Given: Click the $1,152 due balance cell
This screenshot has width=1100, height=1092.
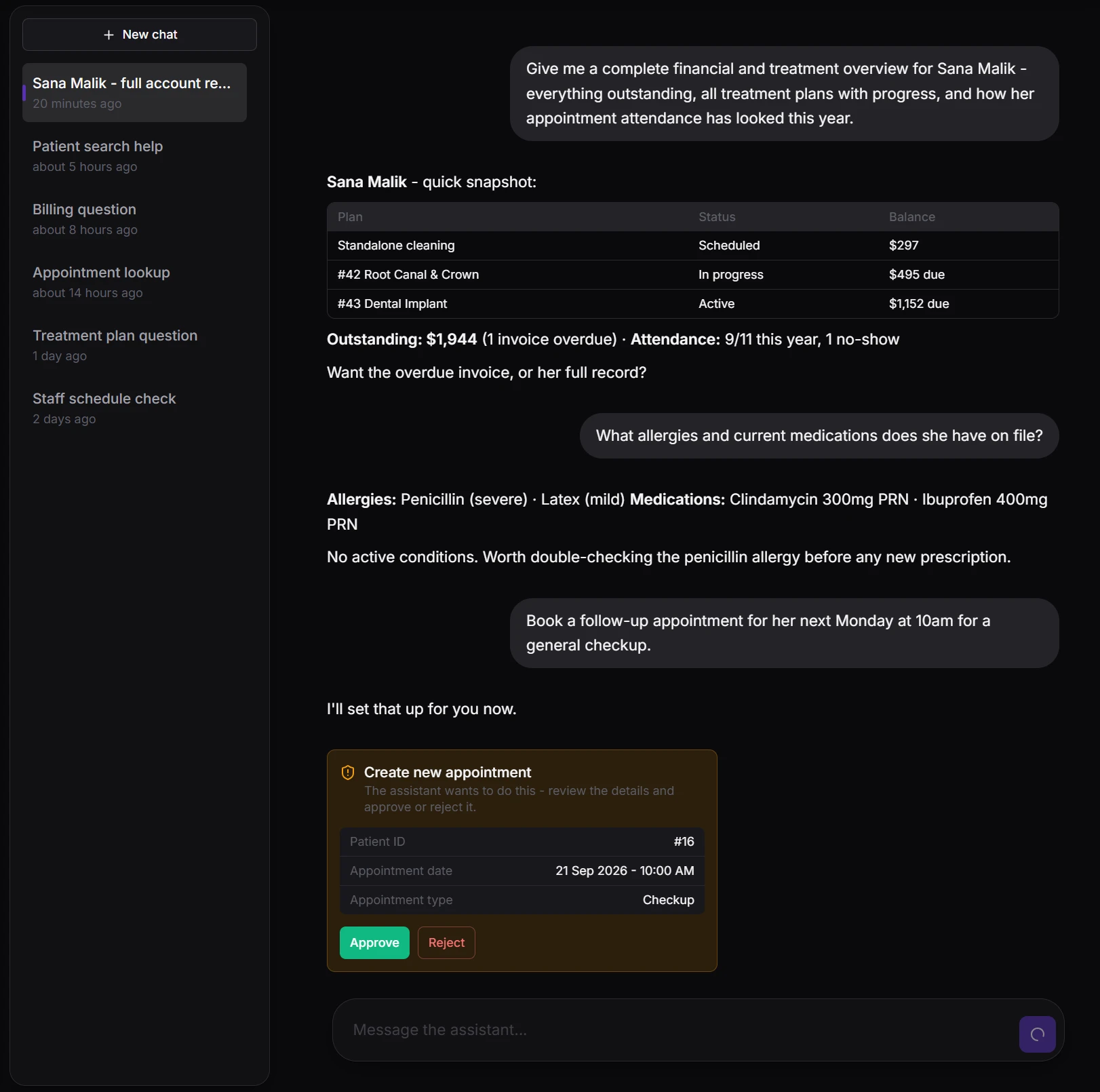Looking at the screenshot, I should (919, 304).
